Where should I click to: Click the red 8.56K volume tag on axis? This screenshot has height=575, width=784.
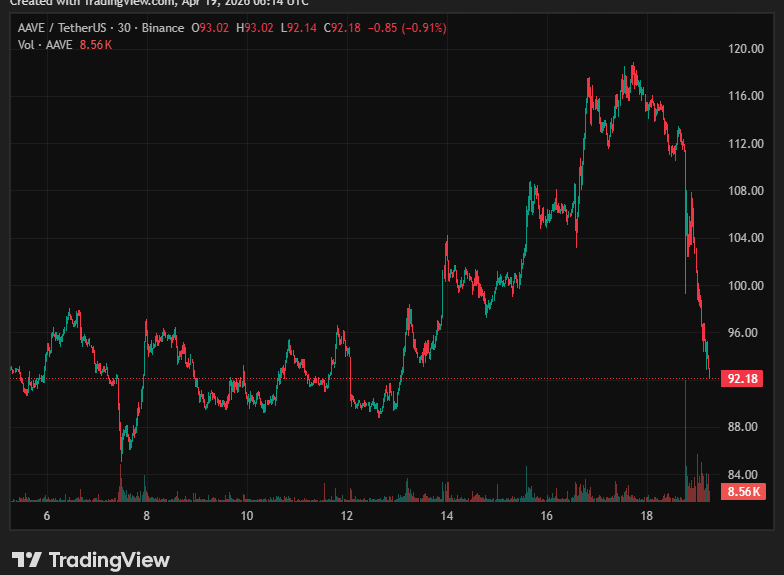(x=743, y=491)
